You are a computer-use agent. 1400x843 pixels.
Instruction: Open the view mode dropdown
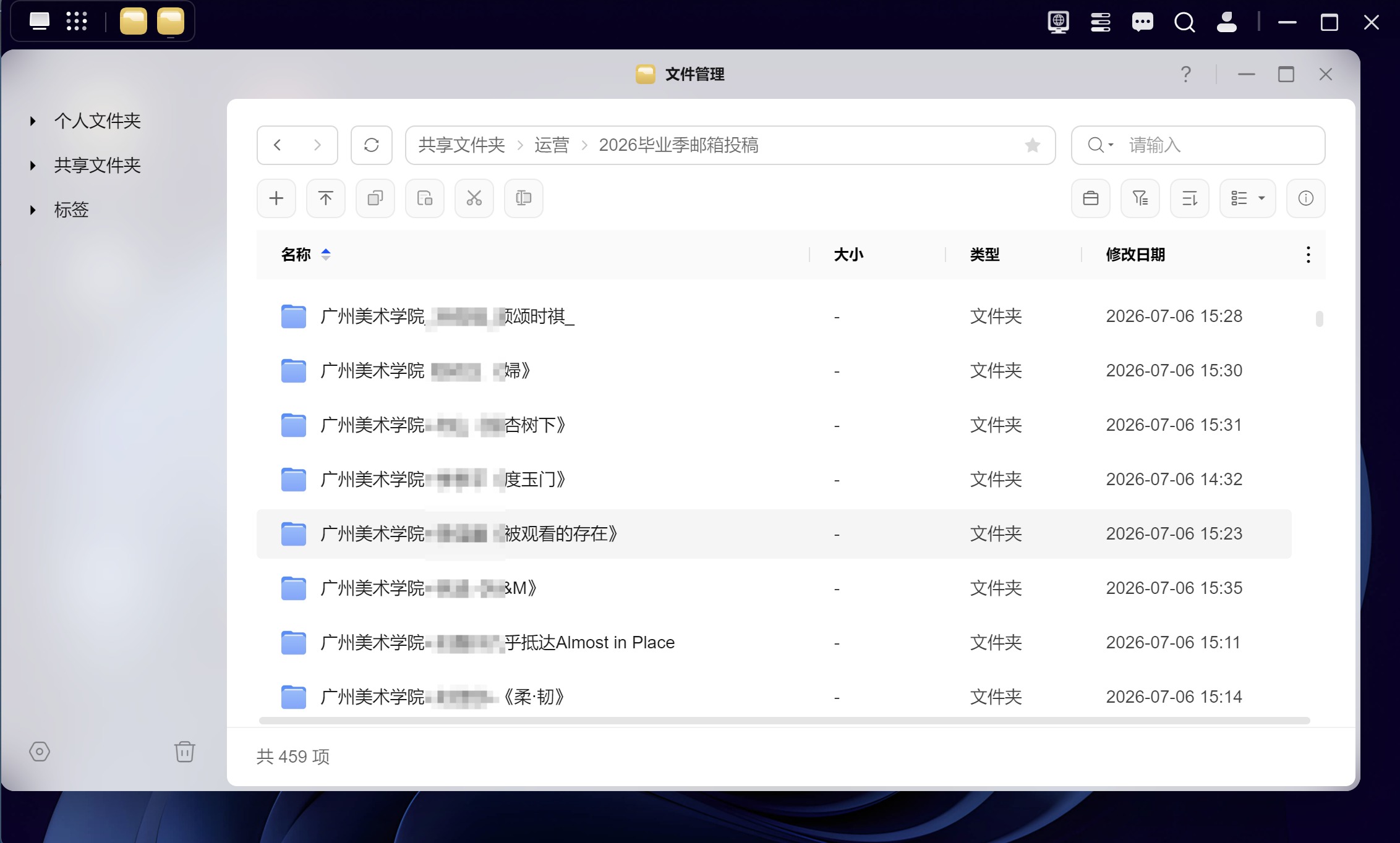1248,198
